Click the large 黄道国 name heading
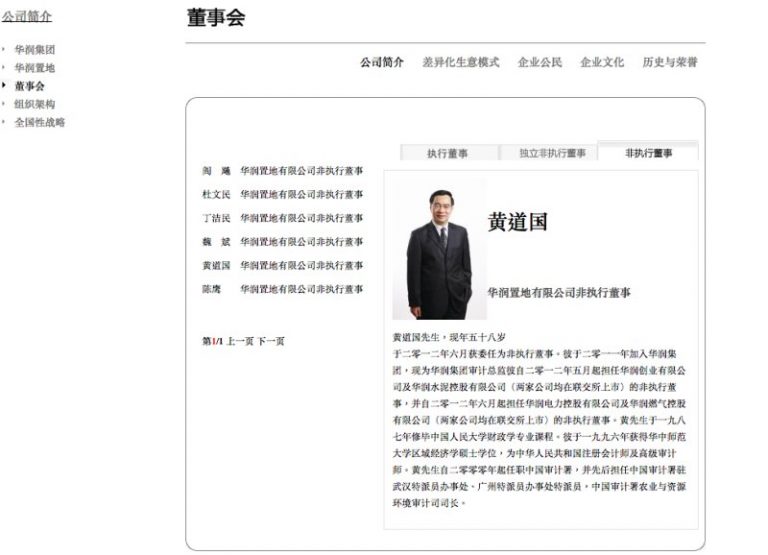Viewport: 768px width, 555px height. tap(517, 222)
